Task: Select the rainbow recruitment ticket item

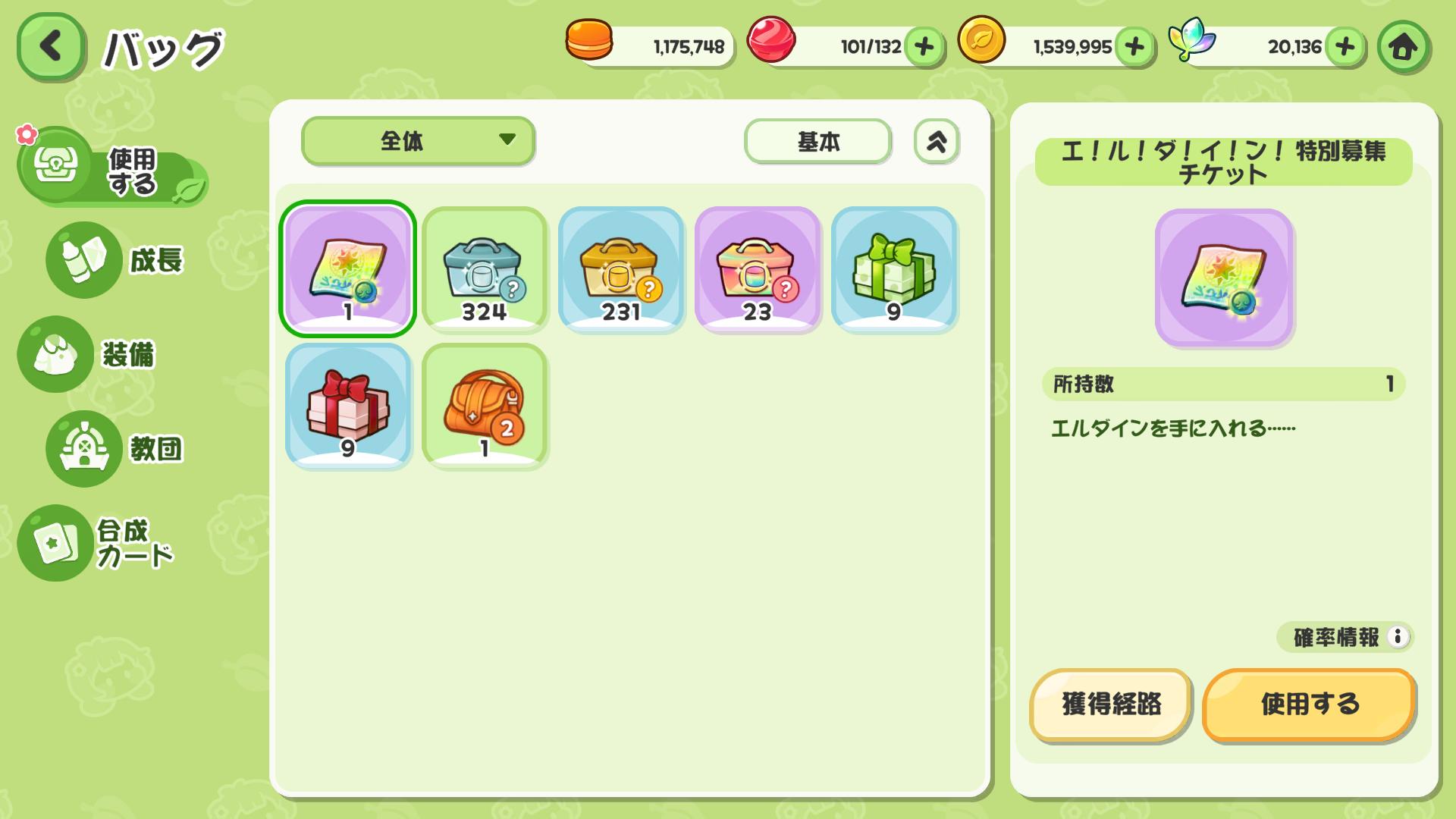Action: tap(348, 268)
